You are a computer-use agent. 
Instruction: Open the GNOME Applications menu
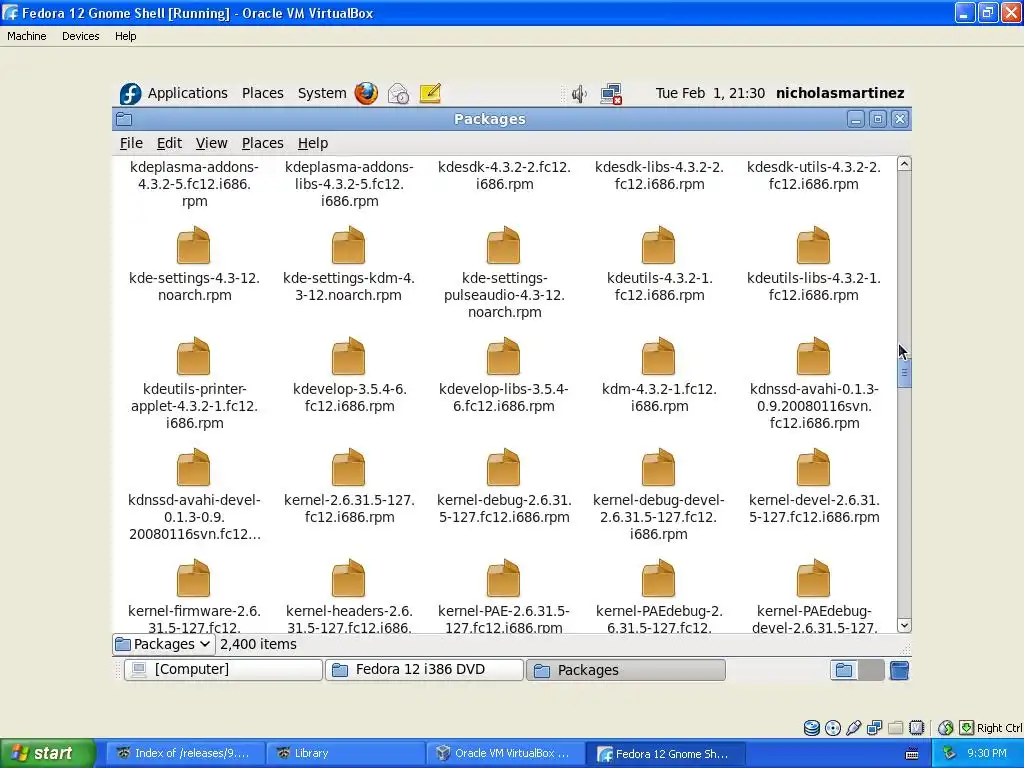pos(187,93)
